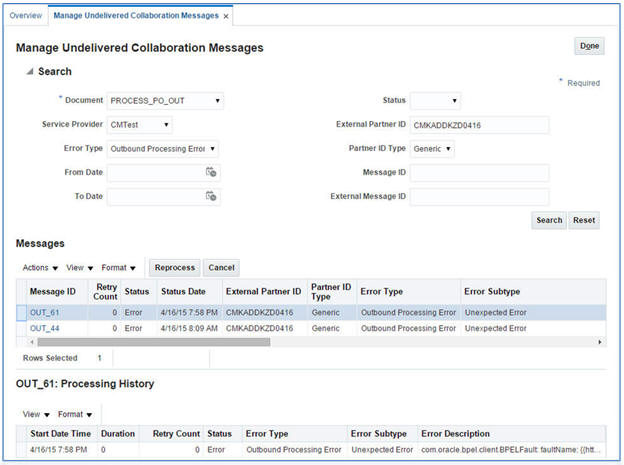The height and width of the screenshot is (465, 624).
Task: Expand the Service Provider dropdown
Action: (140, 125)
